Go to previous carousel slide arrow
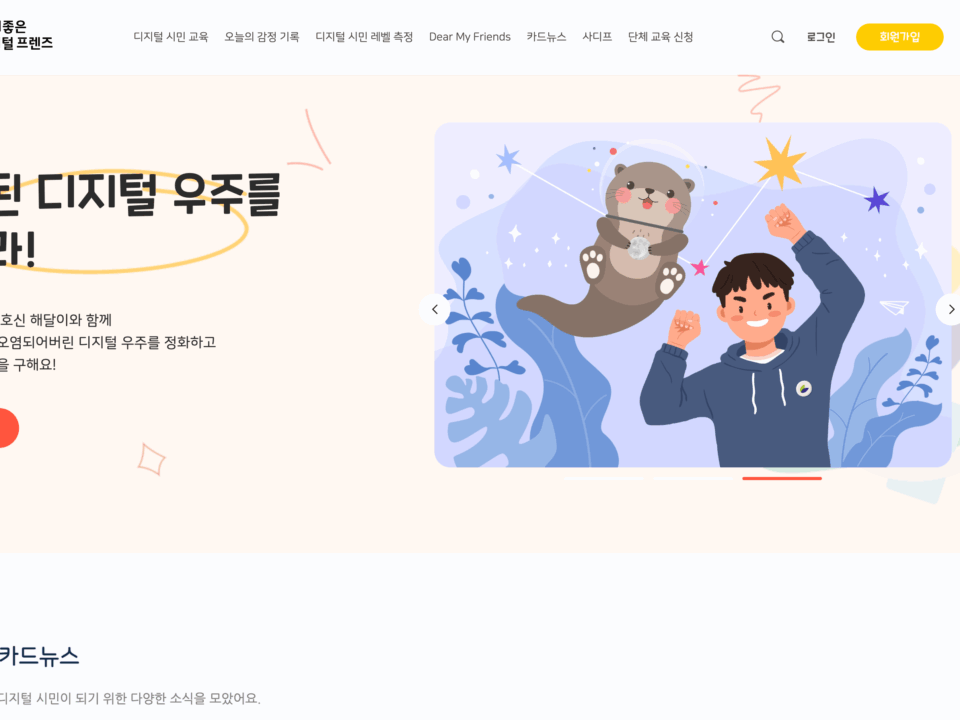 click(x=435, y=309)
